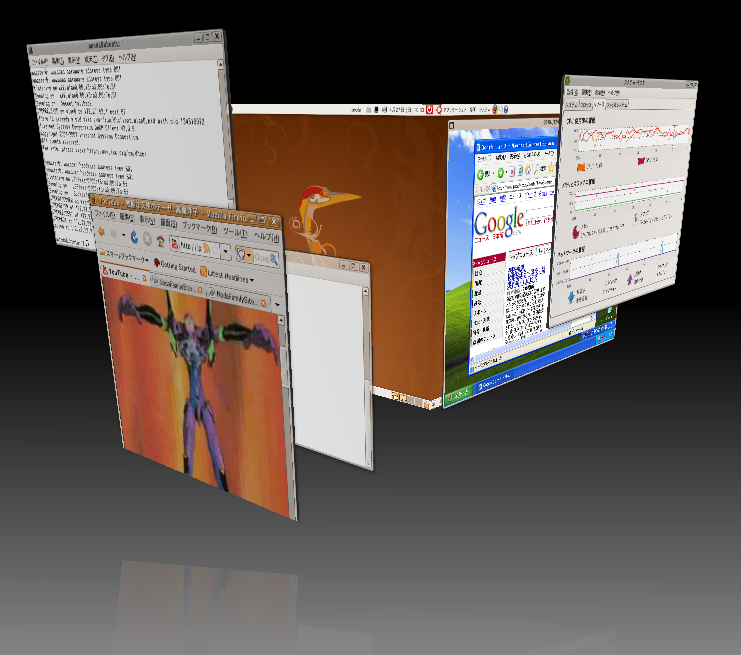
Task: Open Firefox search engine selector dropdown
Action: point(244,254)
